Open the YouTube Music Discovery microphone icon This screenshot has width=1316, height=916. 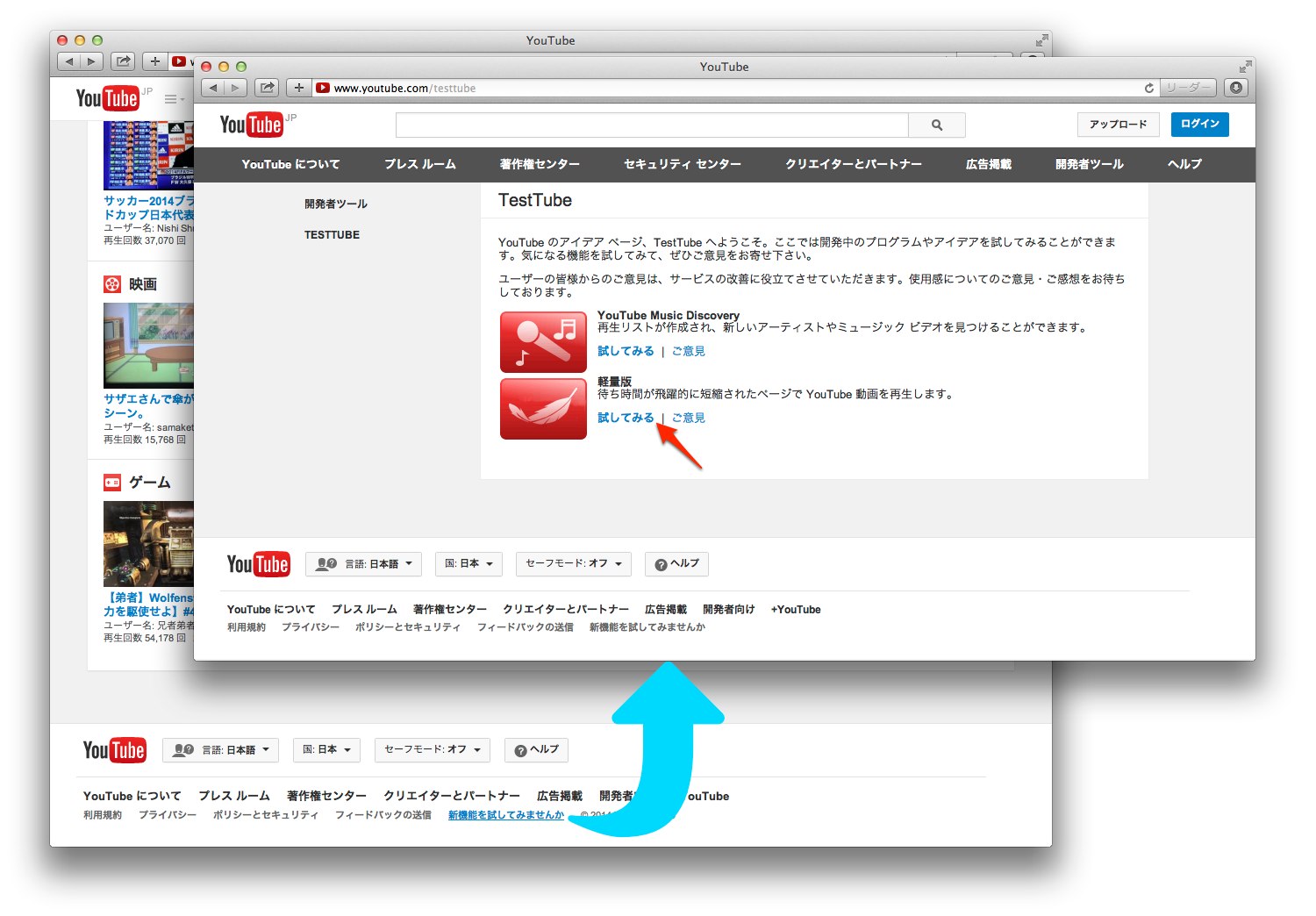pyautogui.click(x=543, y=342)
